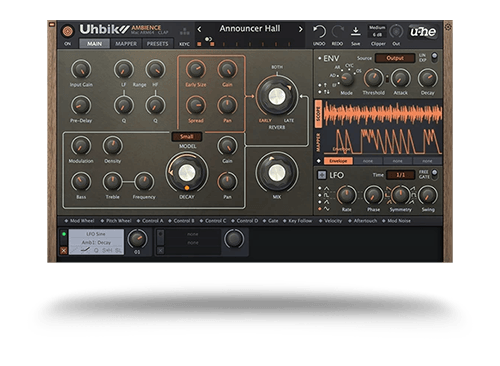Open the first none scope source slot
Screen dimensions: 500x366
click(x=368, y=161)
